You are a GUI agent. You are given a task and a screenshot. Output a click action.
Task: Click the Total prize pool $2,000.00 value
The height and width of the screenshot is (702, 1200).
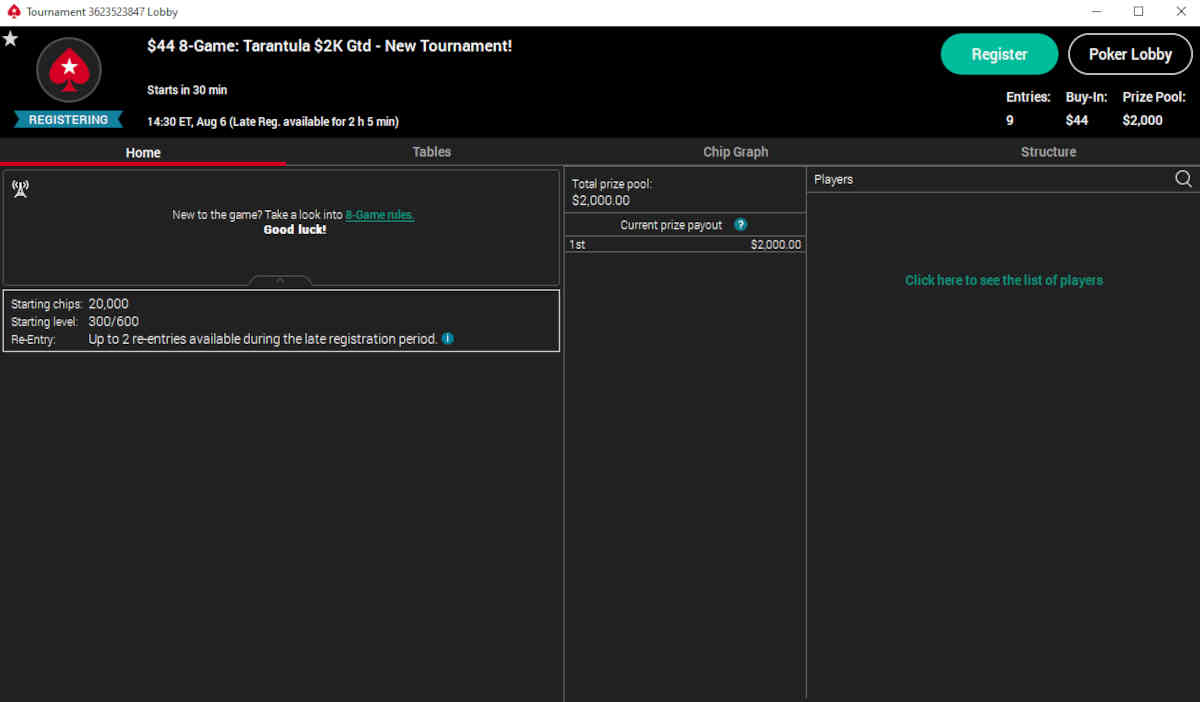pyautogui.click(x=601, y=201)
